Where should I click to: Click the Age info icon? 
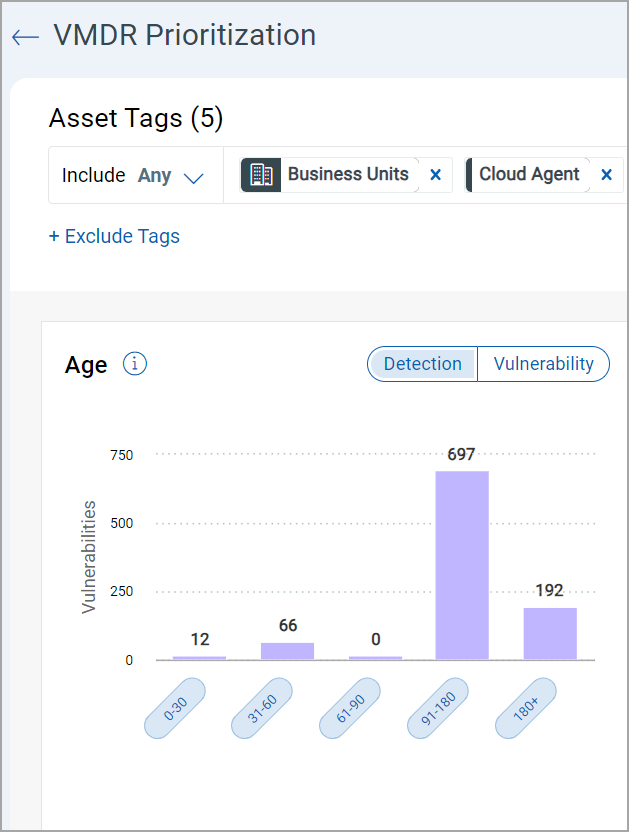[135, 364]
